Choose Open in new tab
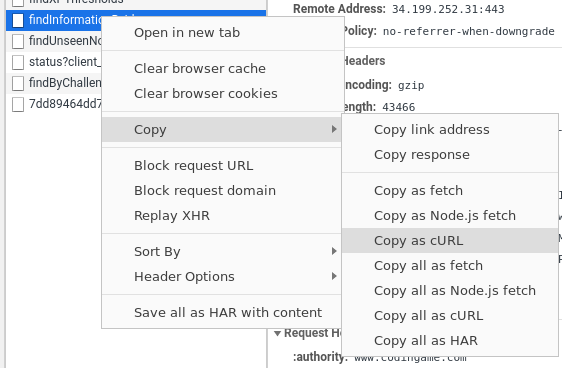Image resolution: width=562 pixels, height=368 pixels. click(222, 33)
